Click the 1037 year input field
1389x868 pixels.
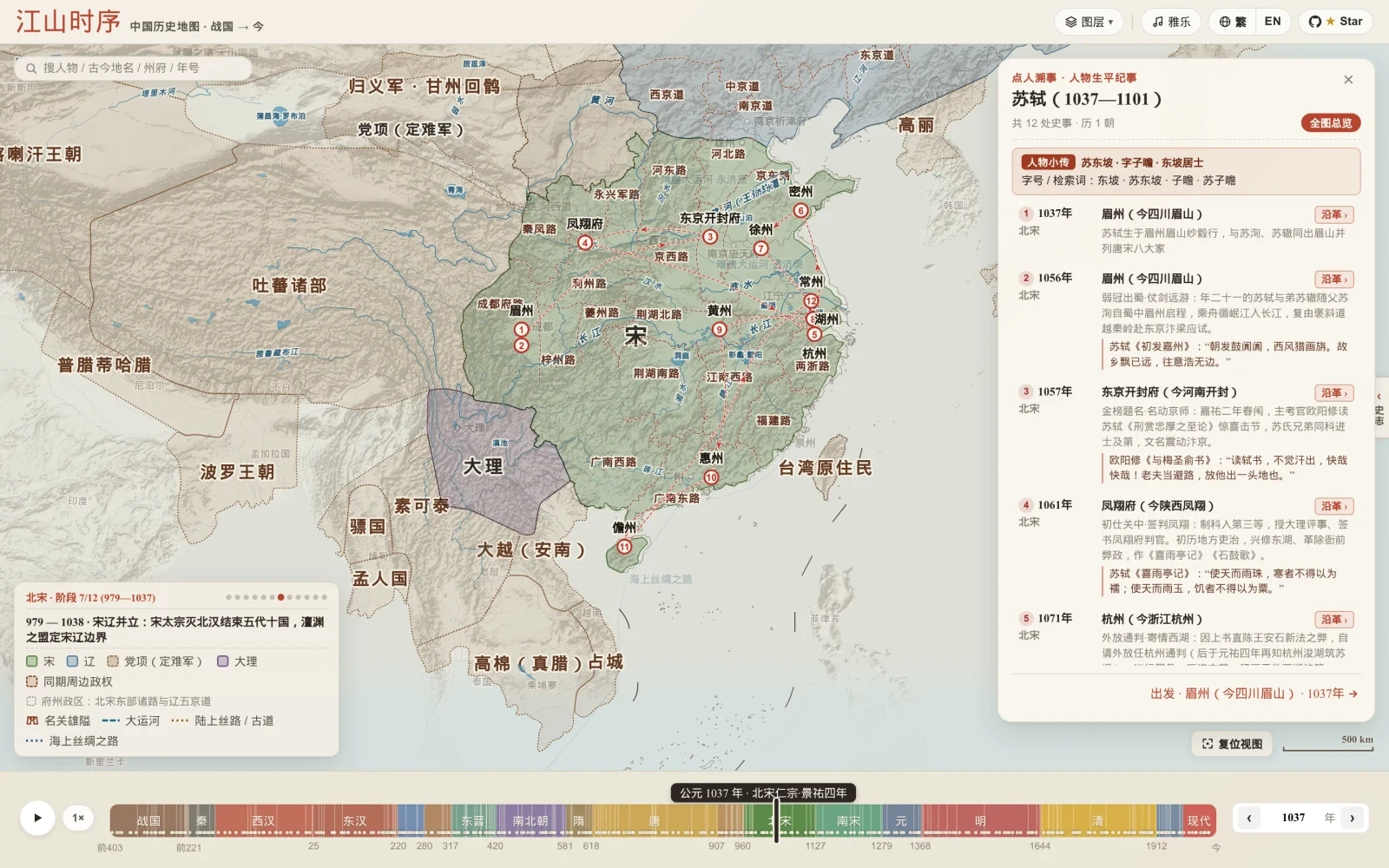[x=1294, y=818]
